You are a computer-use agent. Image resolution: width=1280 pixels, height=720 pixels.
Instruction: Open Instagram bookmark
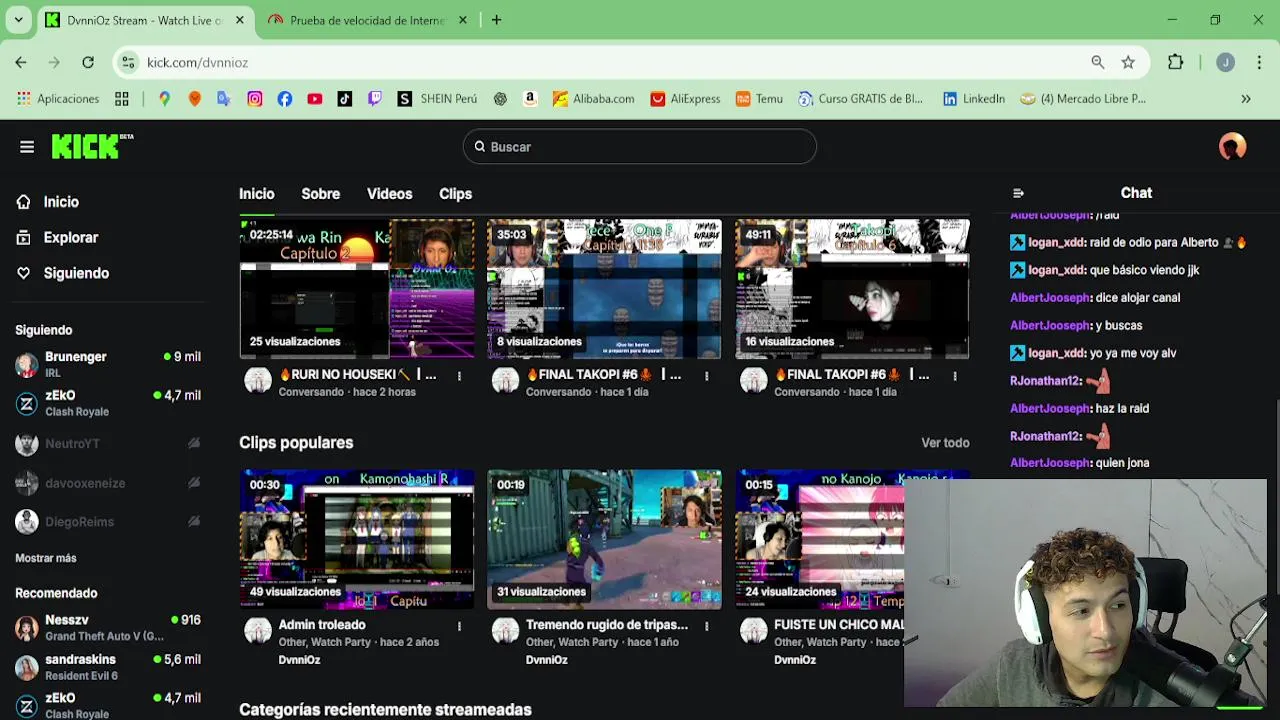(255, 99)
